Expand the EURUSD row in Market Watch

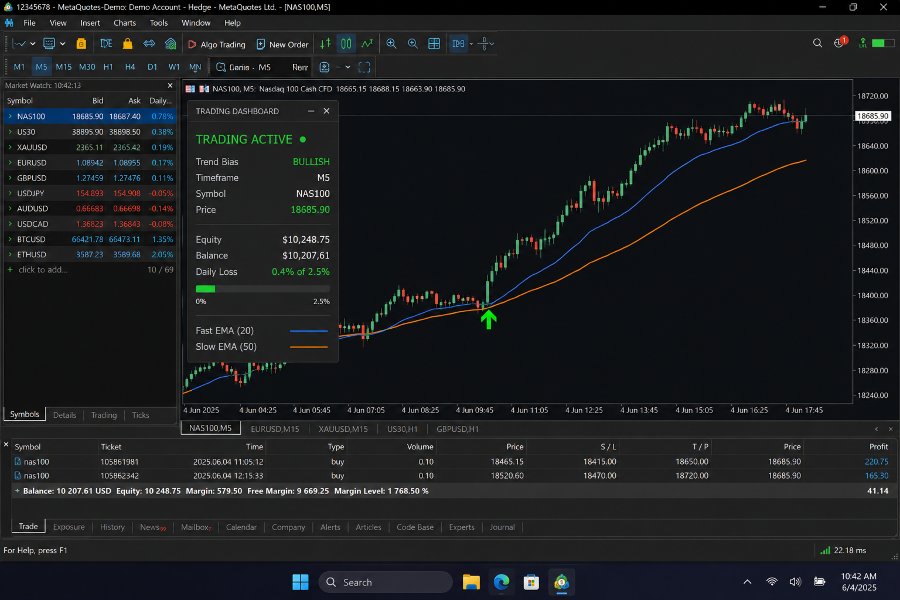point(10,162)
